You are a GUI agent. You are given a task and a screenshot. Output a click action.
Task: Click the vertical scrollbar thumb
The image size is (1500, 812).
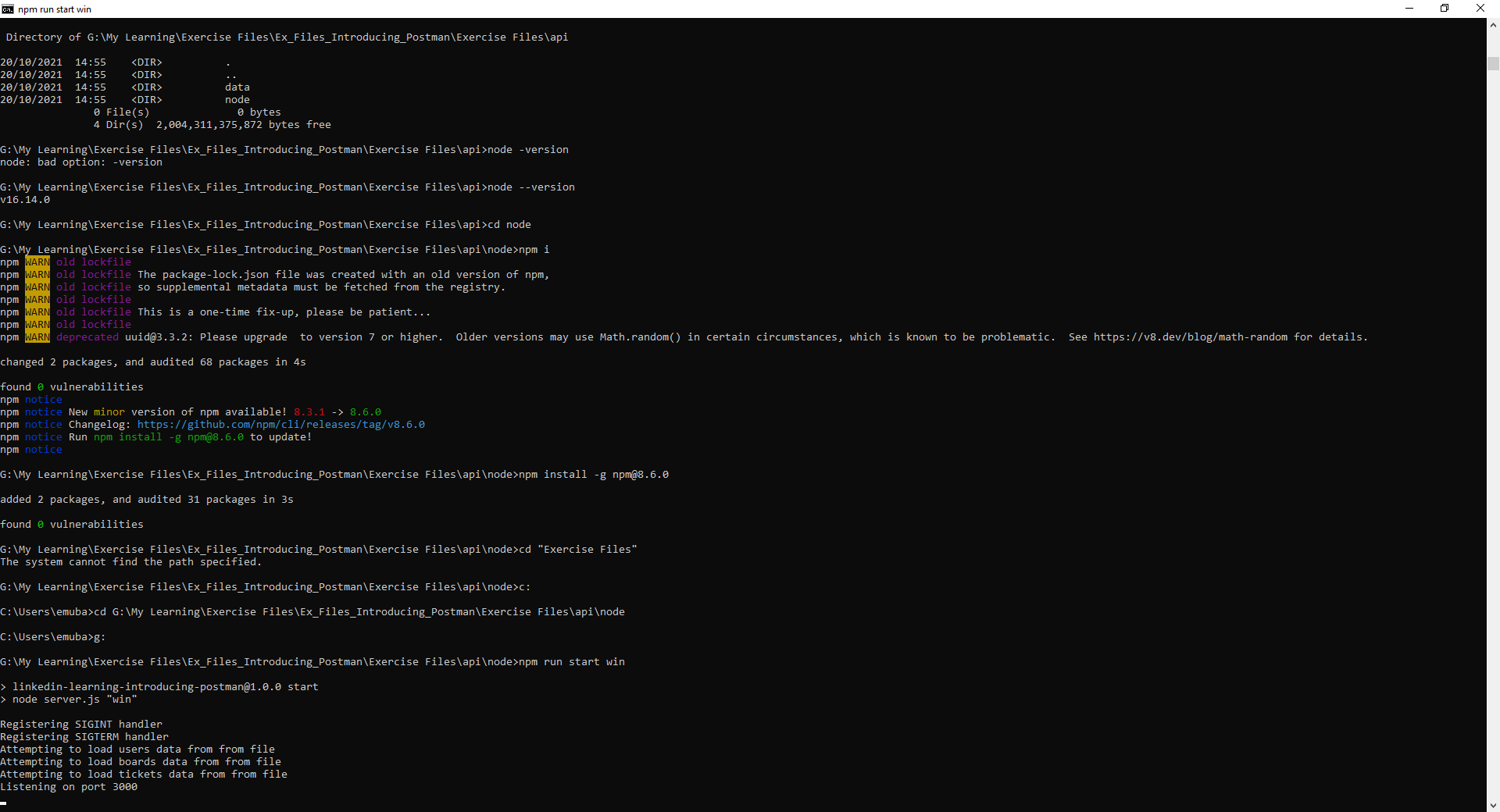point(1493,64)
